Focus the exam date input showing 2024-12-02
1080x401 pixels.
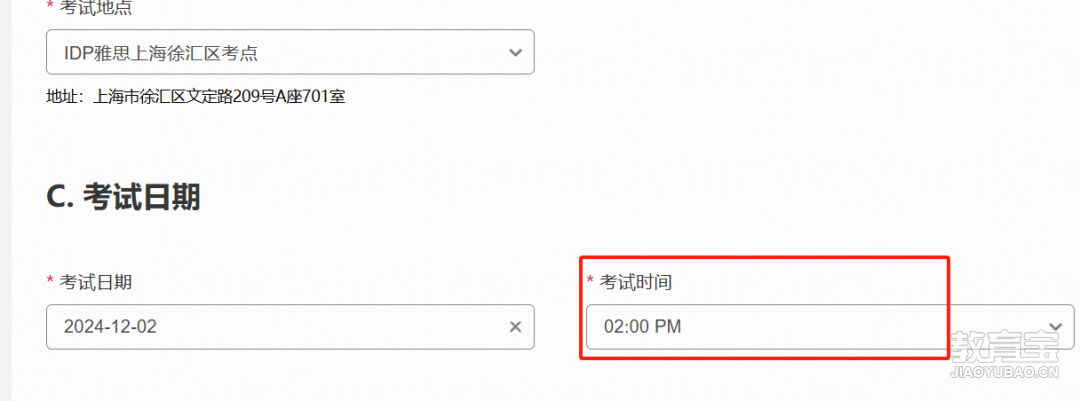290,327
